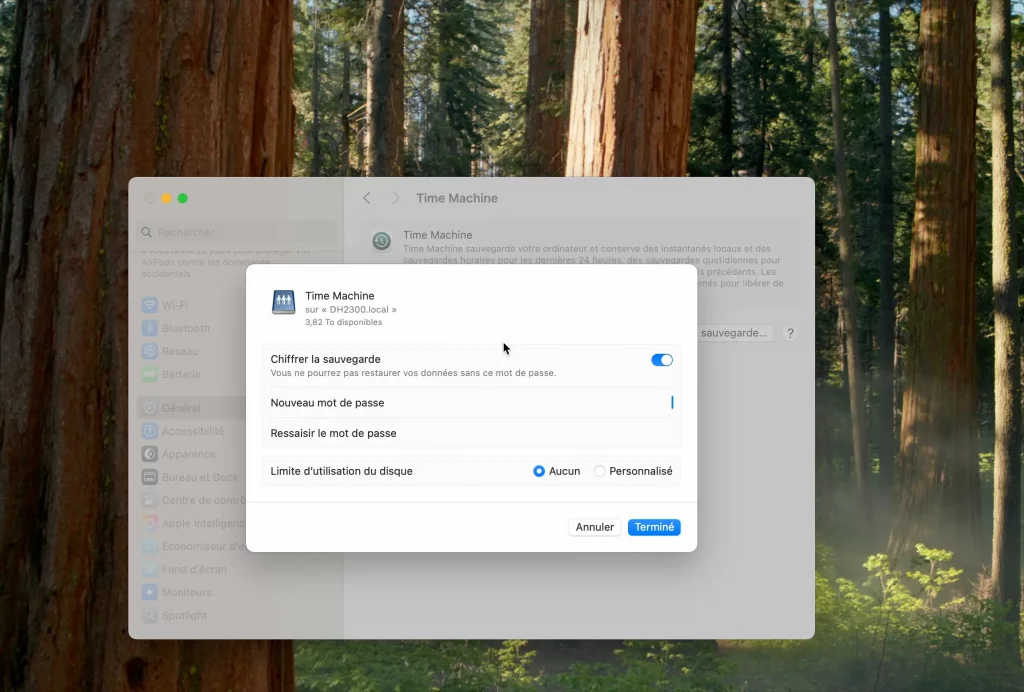Screen dimensions: 1024x692
Task: Confirm with the Terminé button
Action: (x=654, y=527)
